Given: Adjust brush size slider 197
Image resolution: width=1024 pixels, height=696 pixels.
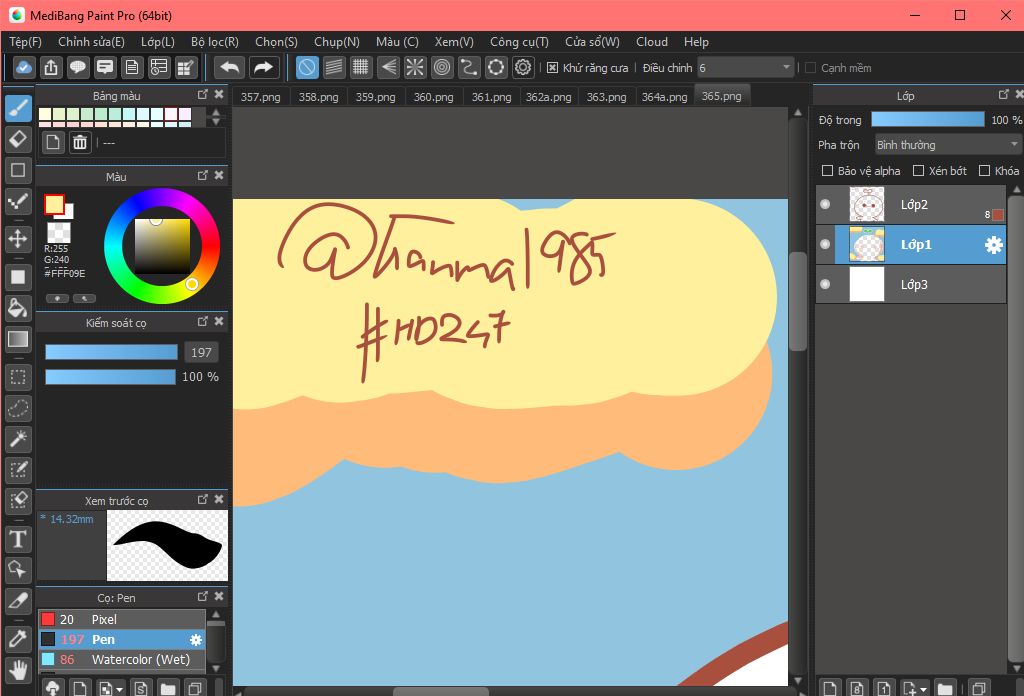Looking at the screenshot, I should (111, 353).
